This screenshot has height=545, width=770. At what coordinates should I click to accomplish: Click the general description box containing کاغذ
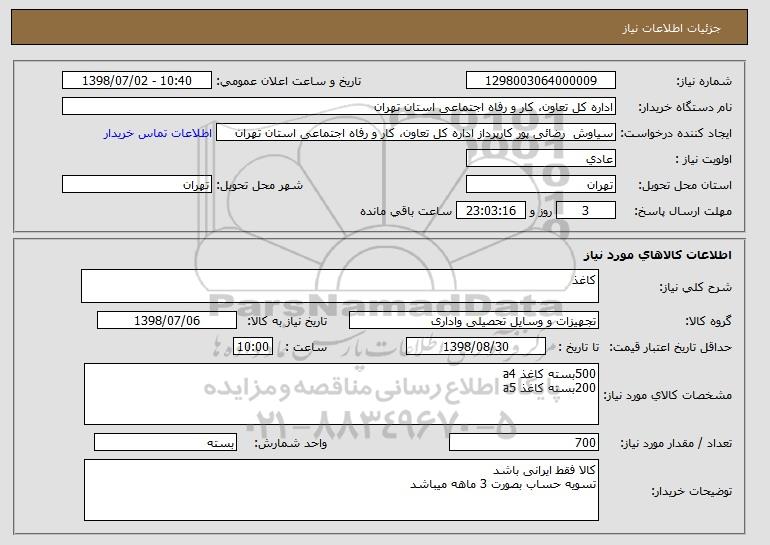(340, 286)
